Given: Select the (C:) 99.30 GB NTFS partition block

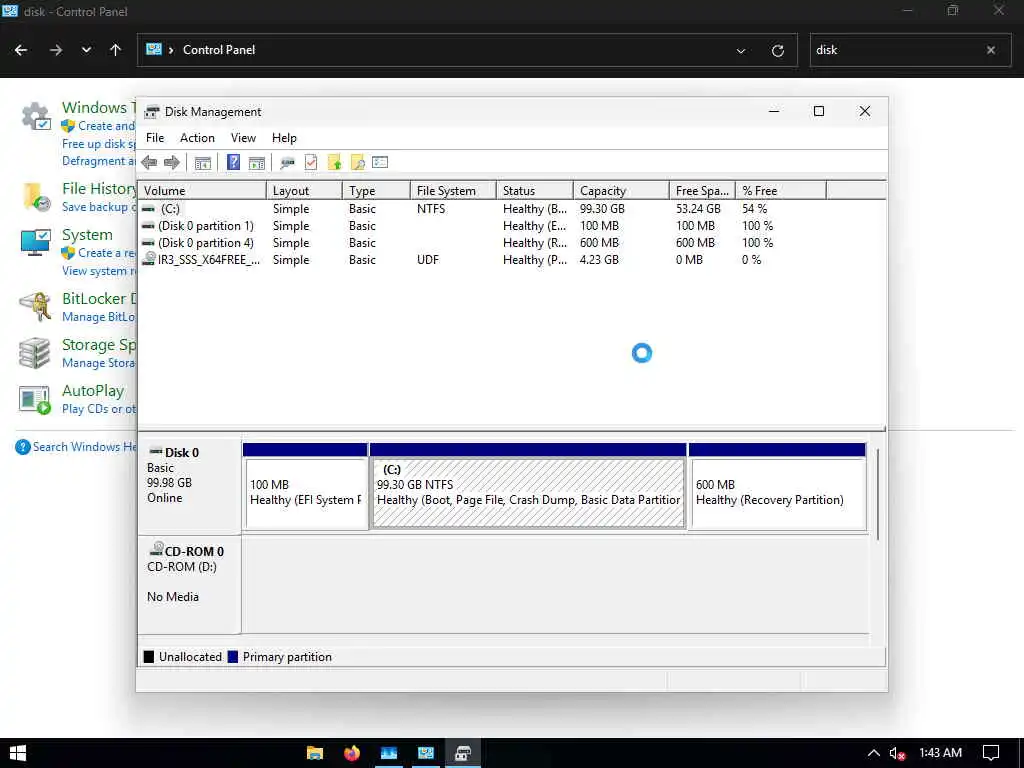Looking at the screenshot, I should [528, 487].
